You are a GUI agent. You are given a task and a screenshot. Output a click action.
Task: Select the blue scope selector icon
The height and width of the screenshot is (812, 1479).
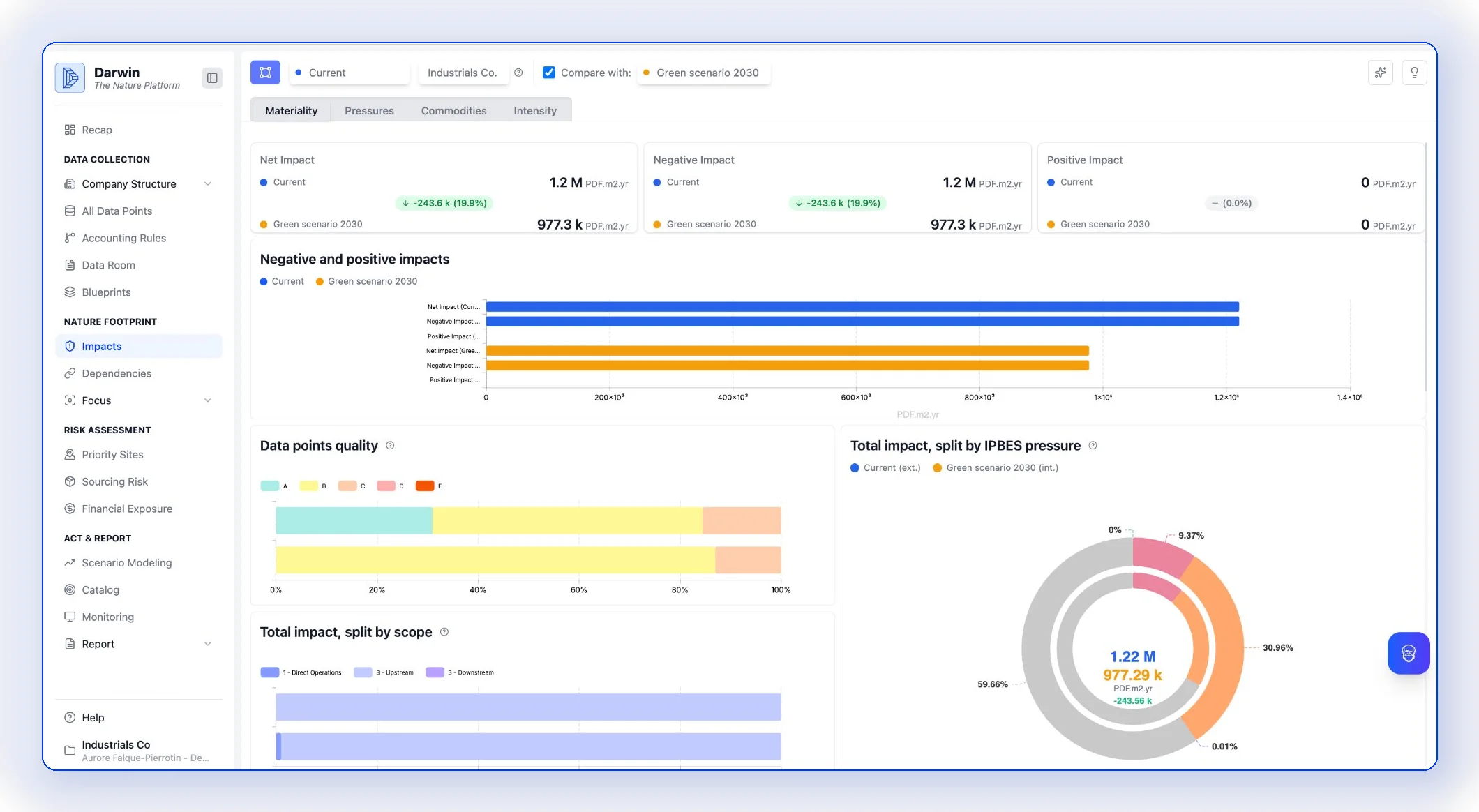click(265, 72)
